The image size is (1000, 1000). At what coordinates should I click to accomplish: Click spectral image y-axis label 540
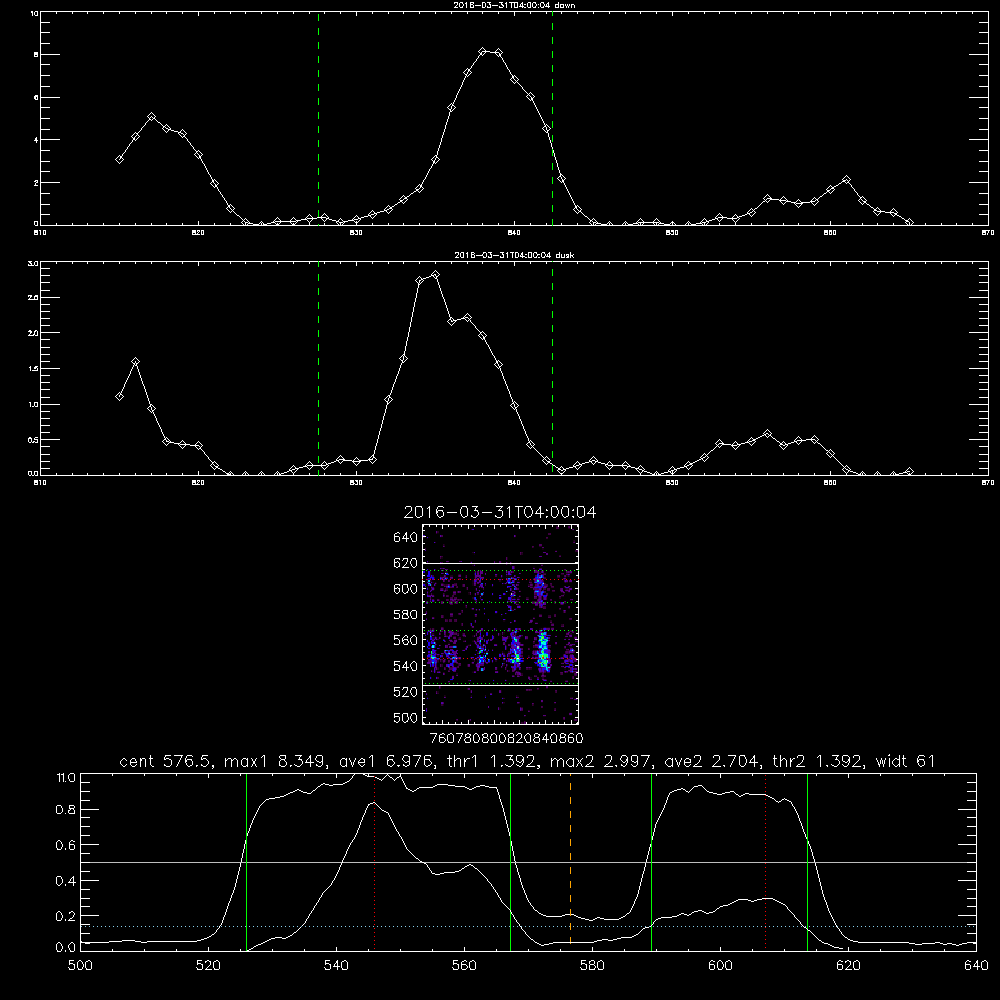tap(405, 666)
